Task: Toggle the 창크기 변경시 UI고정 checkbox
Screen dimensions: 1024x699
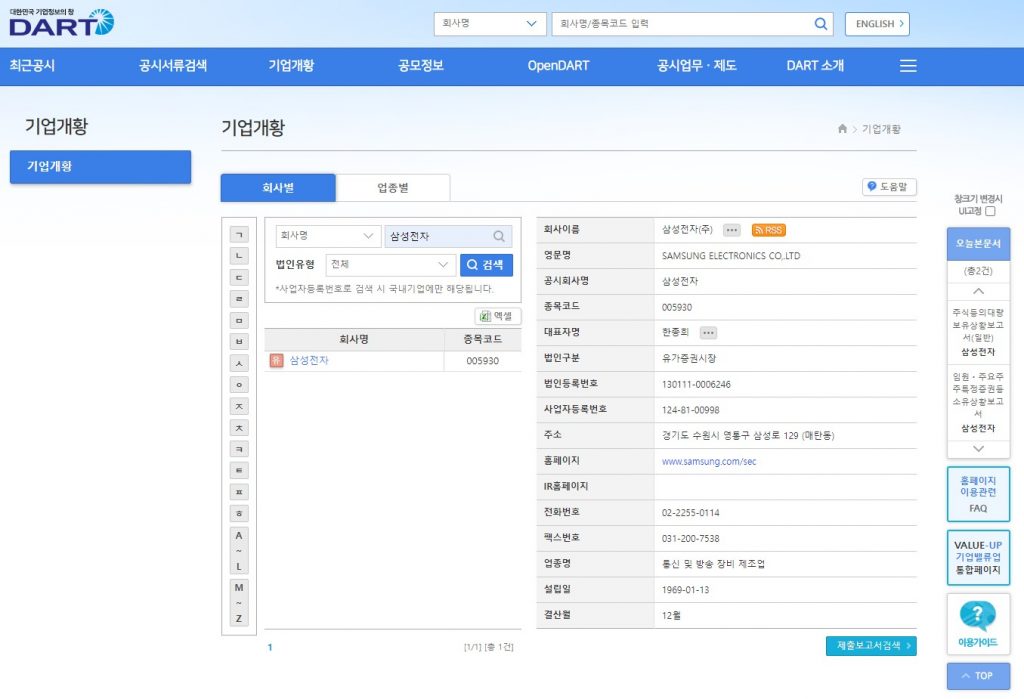Action: [x=990, y=211]
